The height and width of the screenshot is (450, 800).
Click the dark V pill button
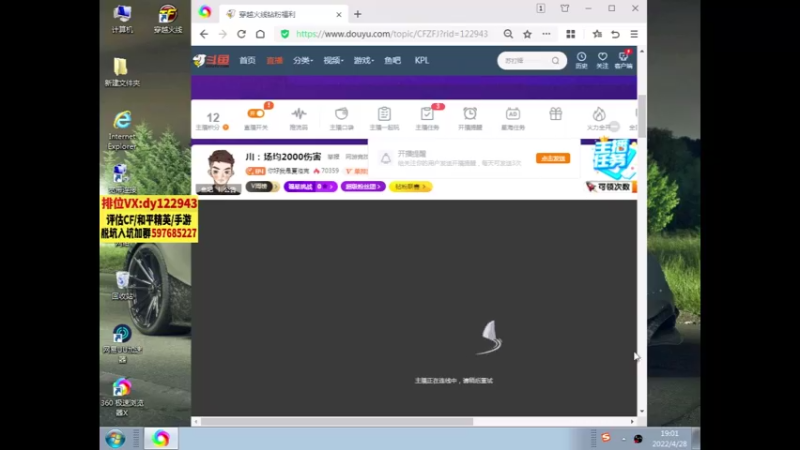[262, 187]
